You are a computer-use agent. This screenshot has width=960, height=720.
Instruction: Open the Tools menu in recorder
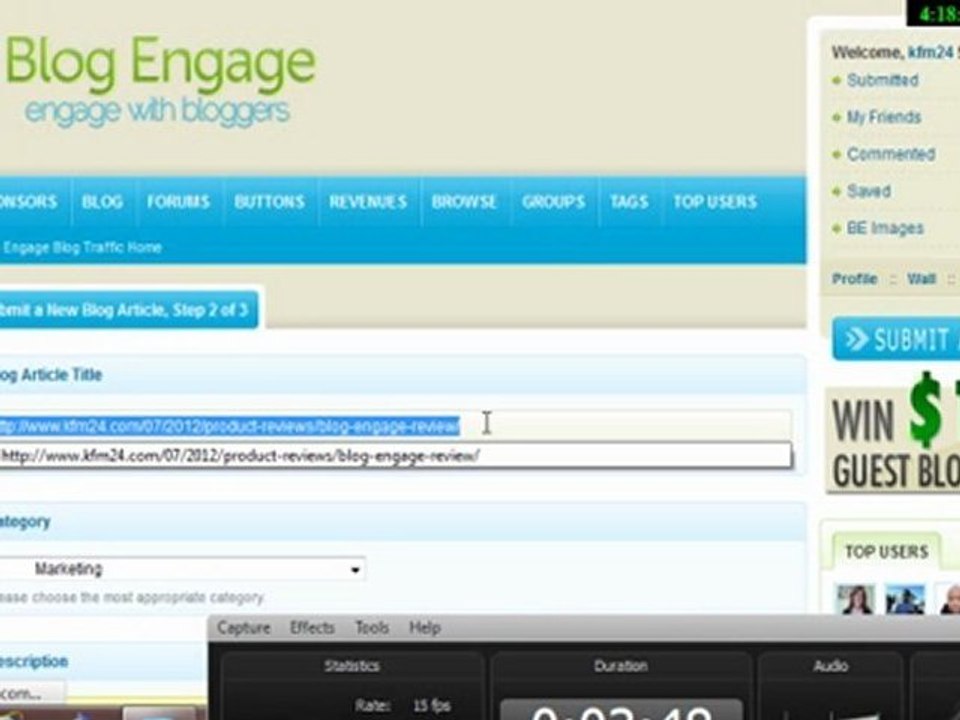pos(372,628)
